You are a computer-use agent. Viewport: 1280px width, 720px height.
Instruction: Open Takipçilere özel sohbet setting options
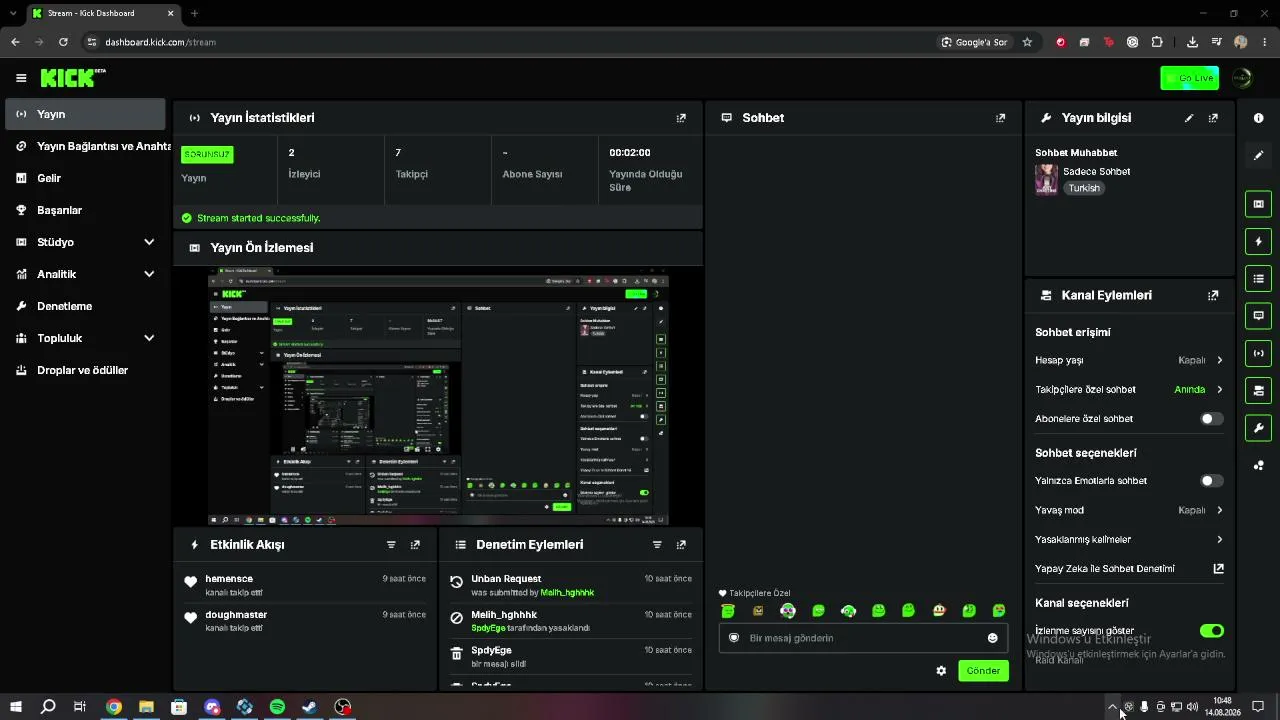tap(1129, 390)
